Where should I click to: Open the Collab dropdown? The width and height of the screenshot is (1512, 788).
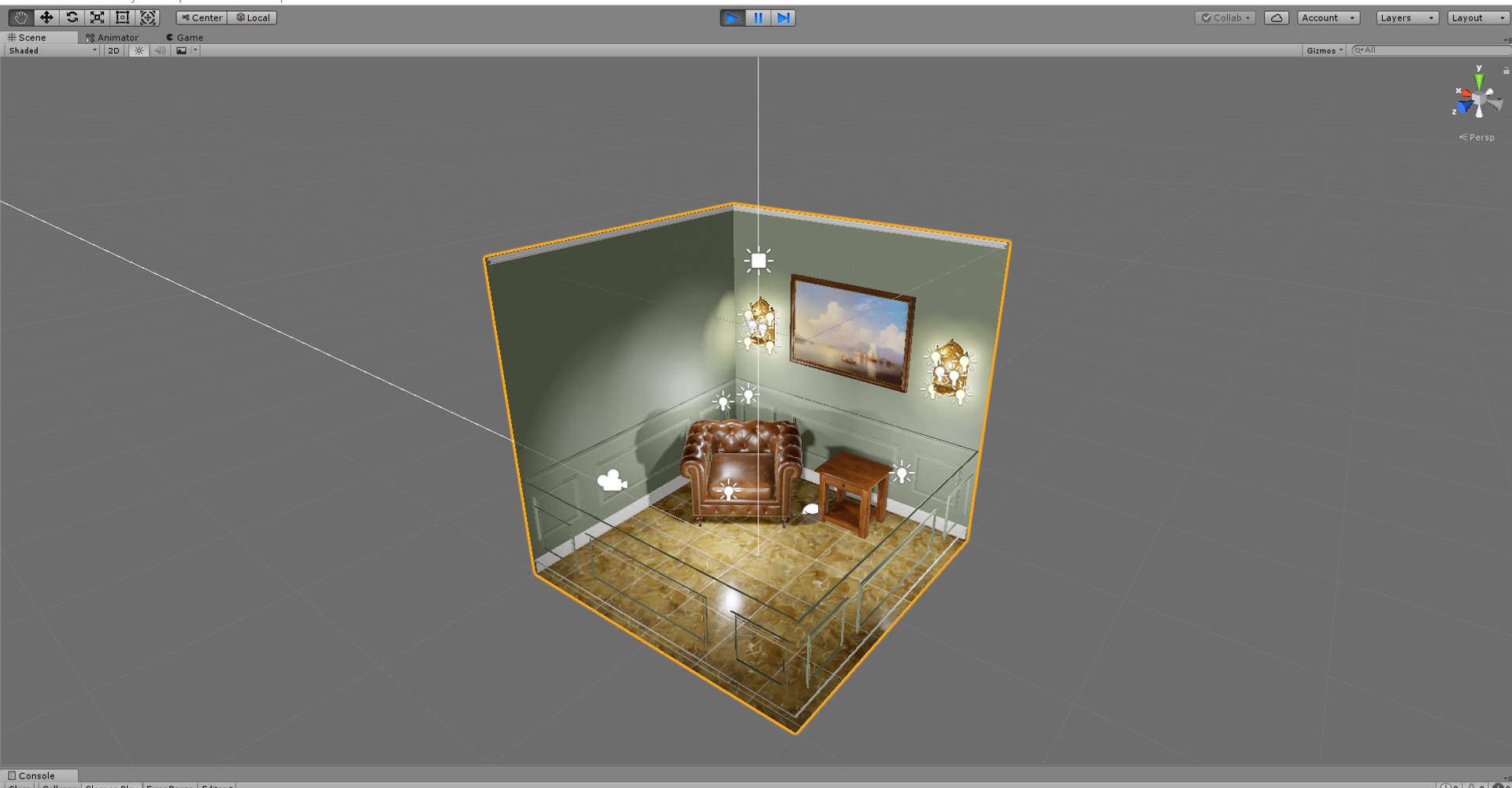pyautogui.click(x=1225, y=17)
